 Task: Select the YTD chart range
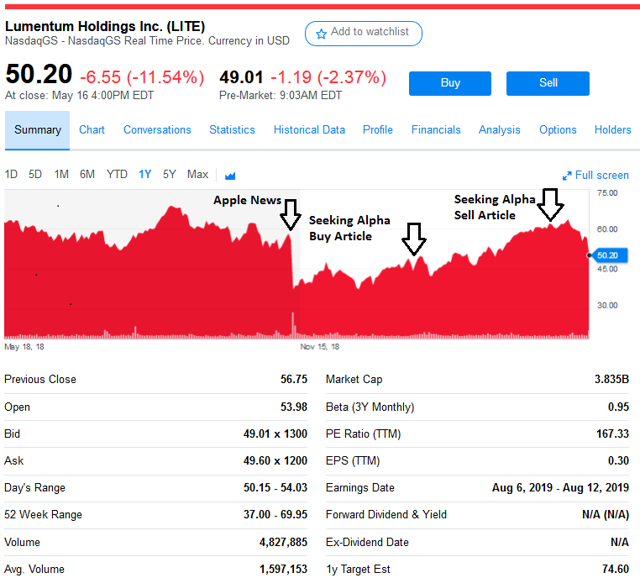[117, 175]
